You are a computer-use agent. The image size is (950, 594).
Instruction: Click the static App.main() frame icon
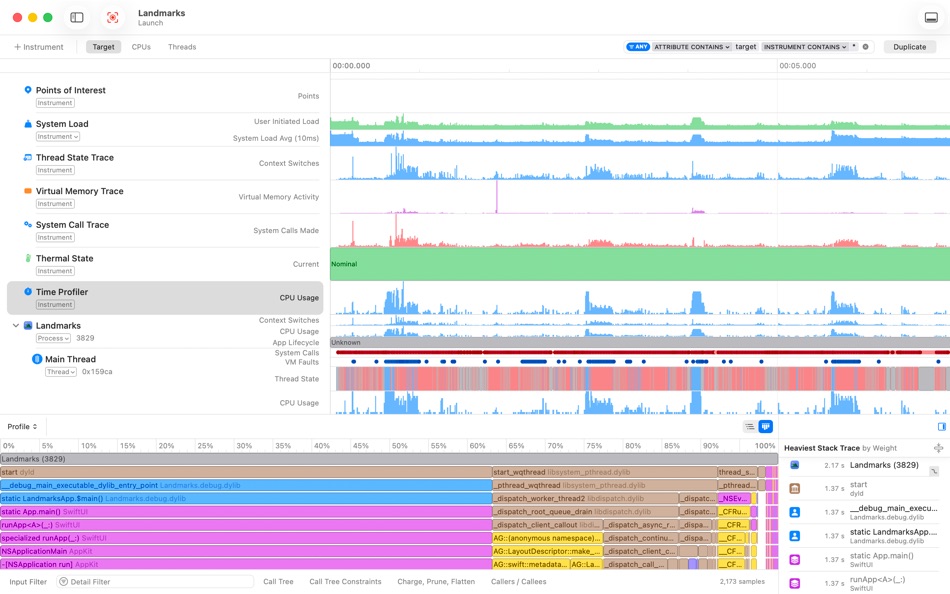(x=794, y=559)
